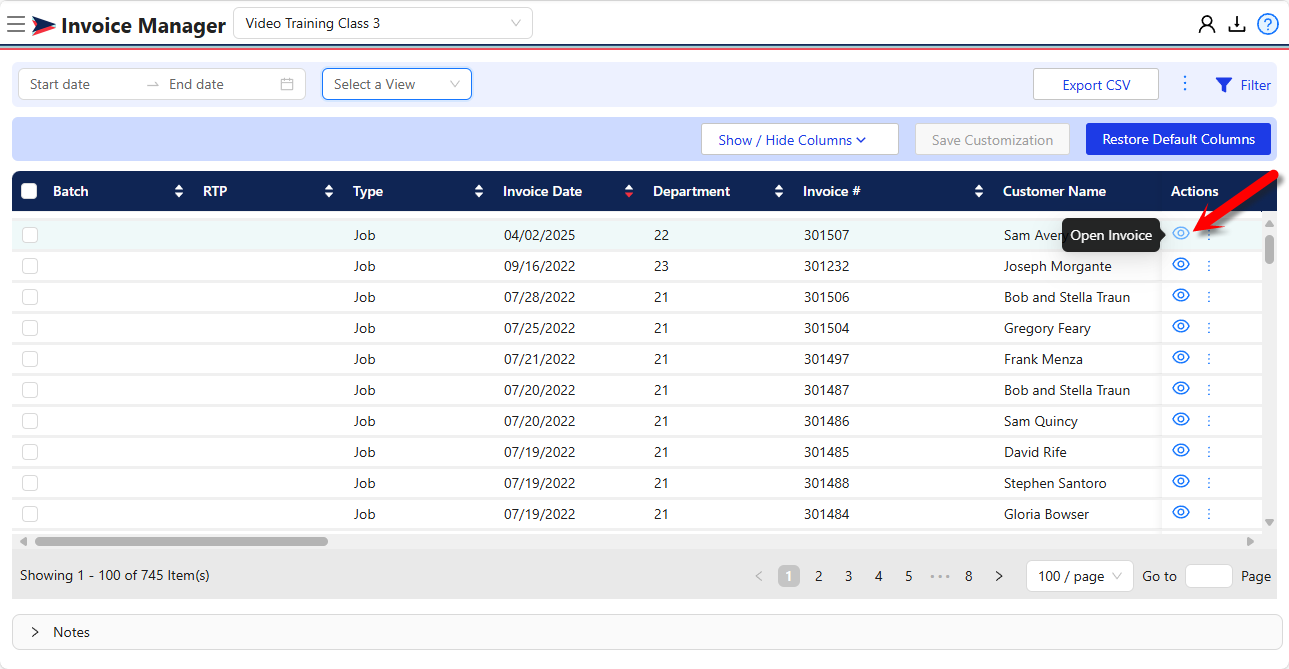Open the user profile icon
Image resolution: width=1289 pixels, height=669 pixels.
click(1207, 24)
